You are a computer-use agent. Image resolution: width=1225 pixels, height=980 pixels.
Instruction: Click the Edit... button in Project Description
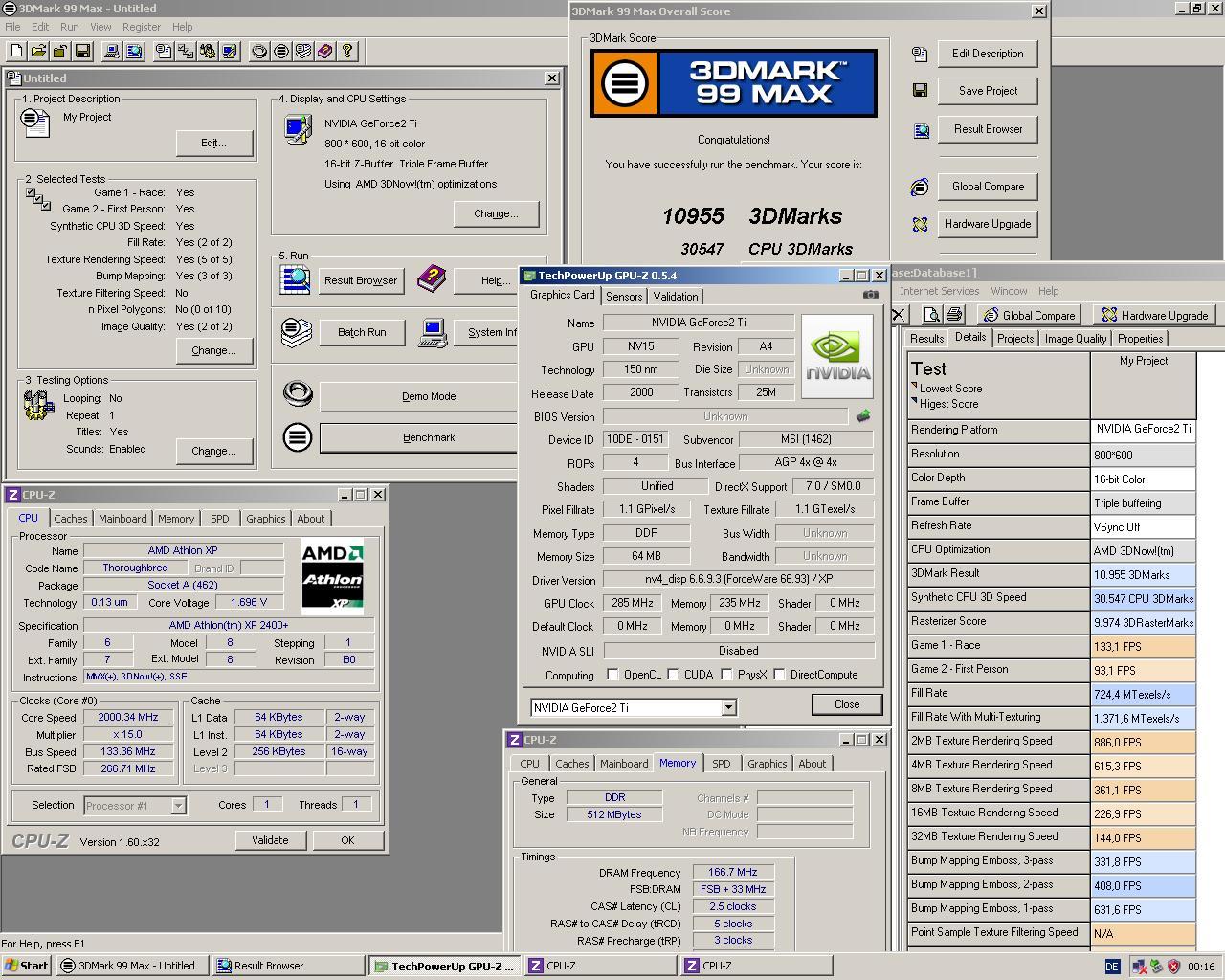pos(214,143)
